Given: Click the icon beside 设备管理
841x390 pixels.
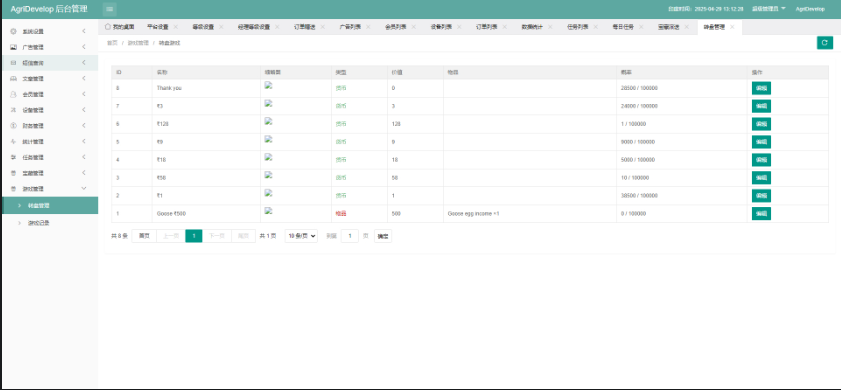Looking at the screenshot, I should click(13, 110).
